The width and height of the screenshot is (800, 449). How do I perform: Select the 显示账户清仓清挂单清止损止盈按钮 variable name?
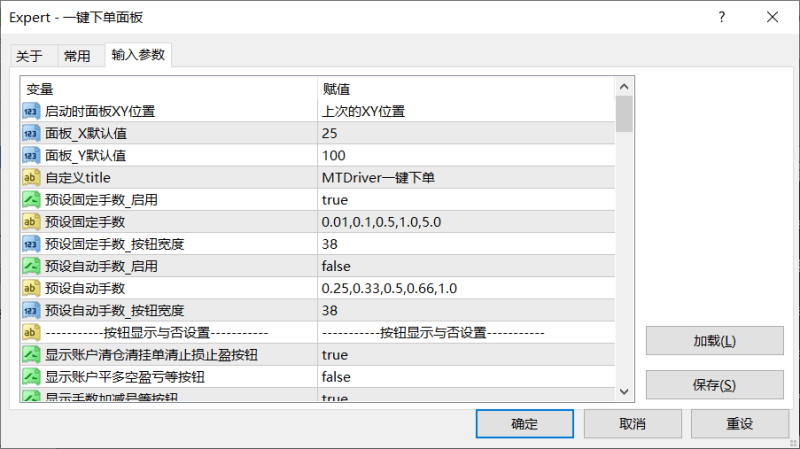152,355
